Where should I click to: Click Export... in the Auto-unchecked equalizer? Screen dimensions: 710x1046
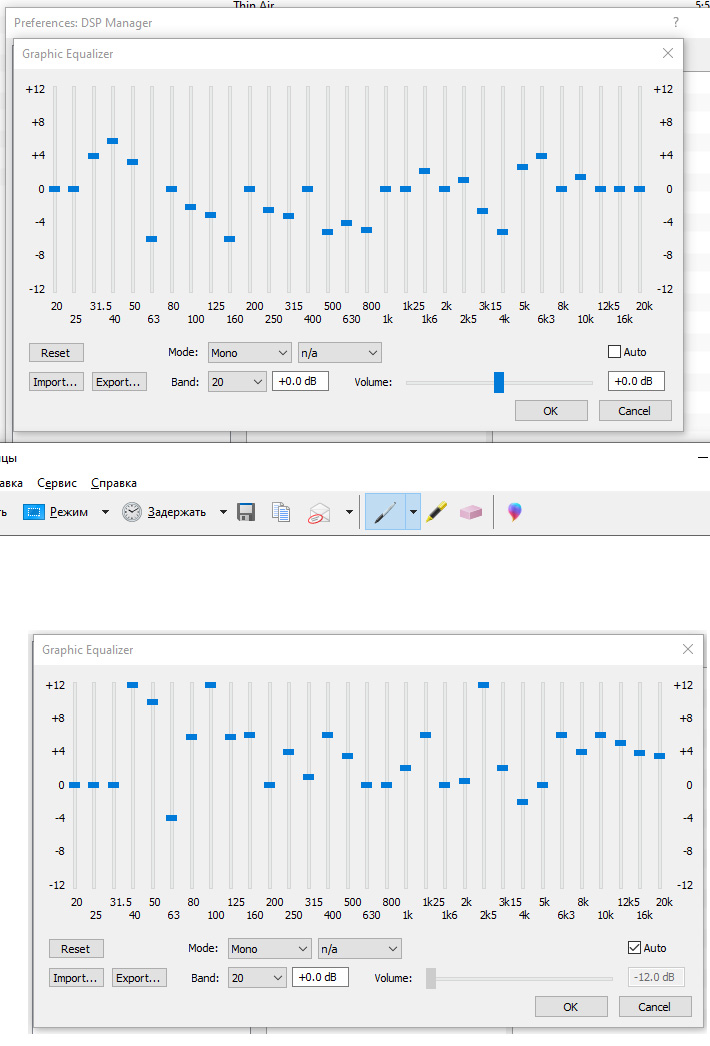(x=119, y=382)
